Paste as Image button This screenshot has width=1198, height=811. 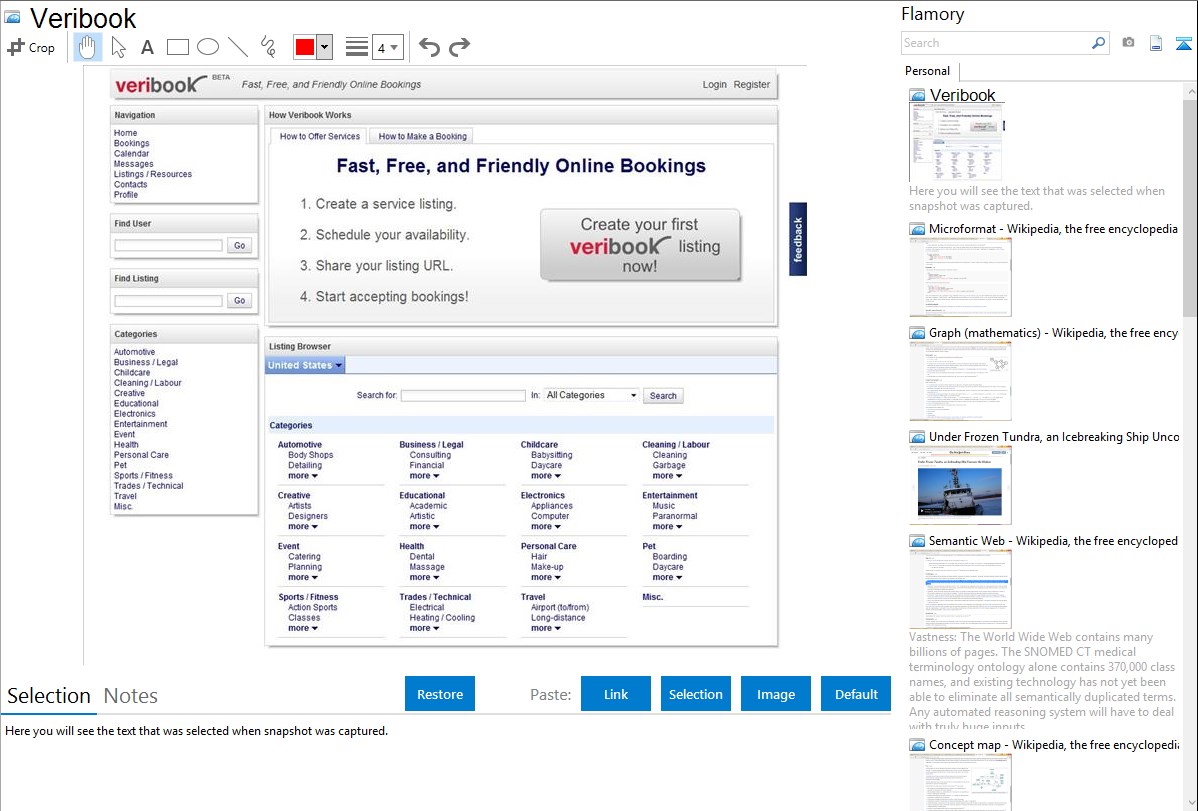(x=776, y=694)
